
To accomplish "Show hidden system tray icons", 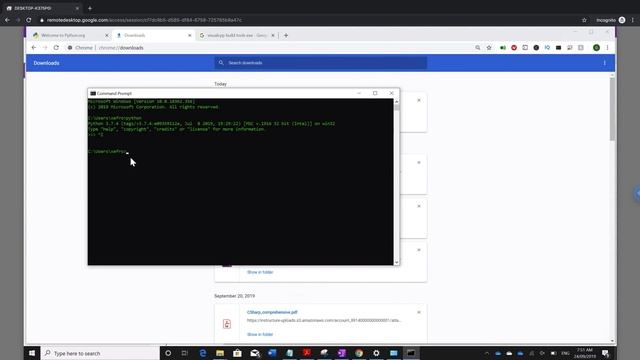I will click(x=487, y=353).
